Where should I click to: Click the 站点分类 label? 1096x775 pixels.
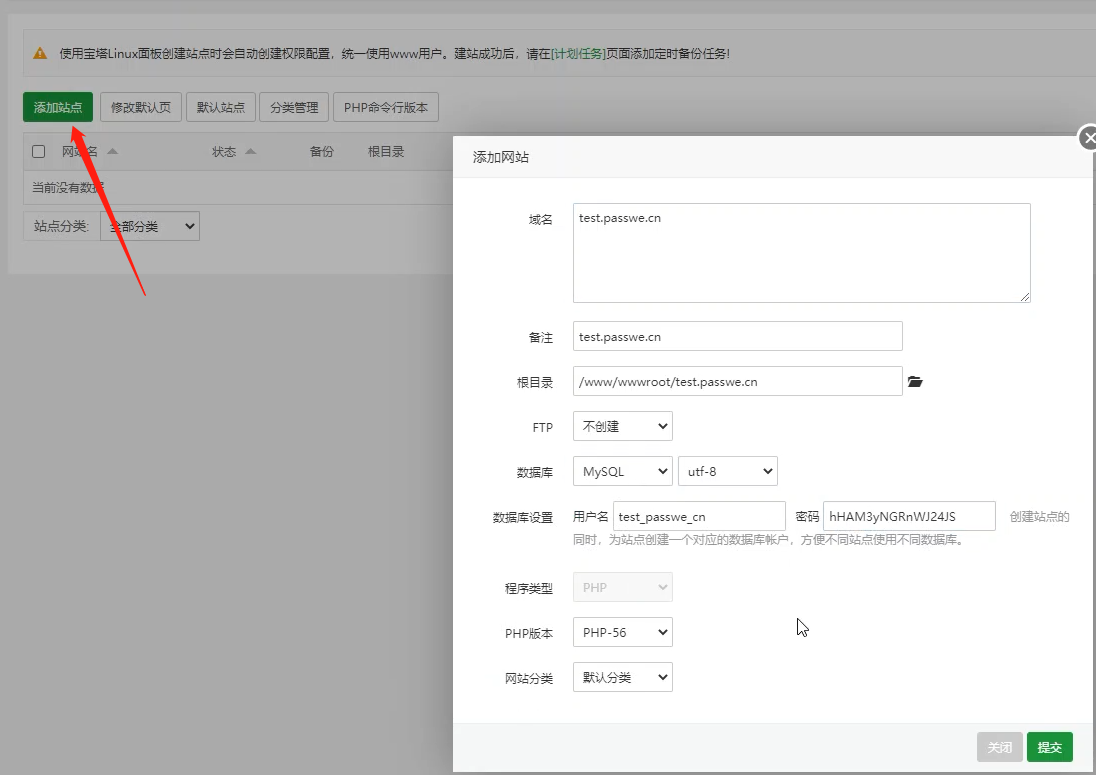tap(62, 226)
